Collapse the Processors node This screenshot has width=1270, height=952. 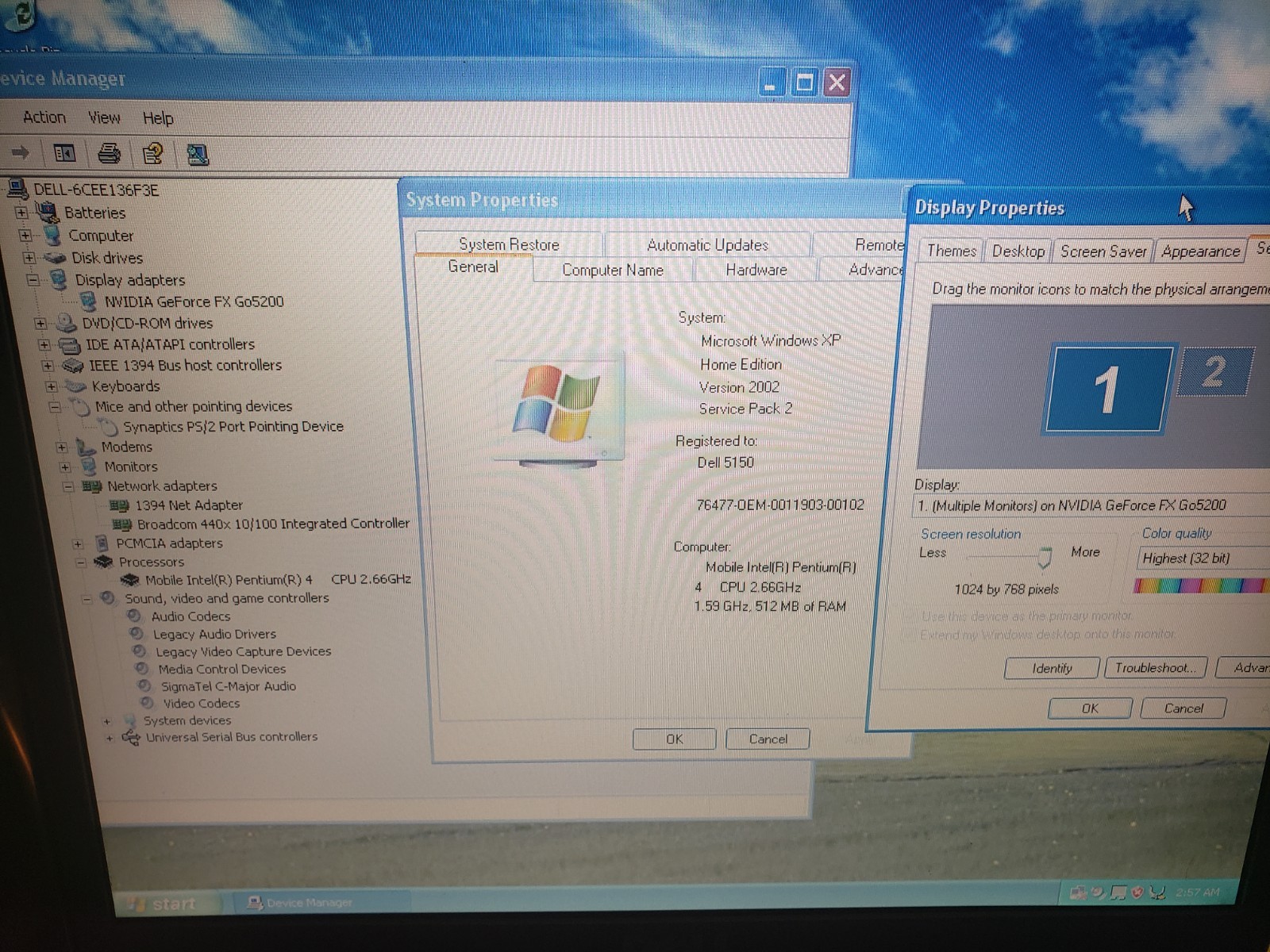pos(80,562)
